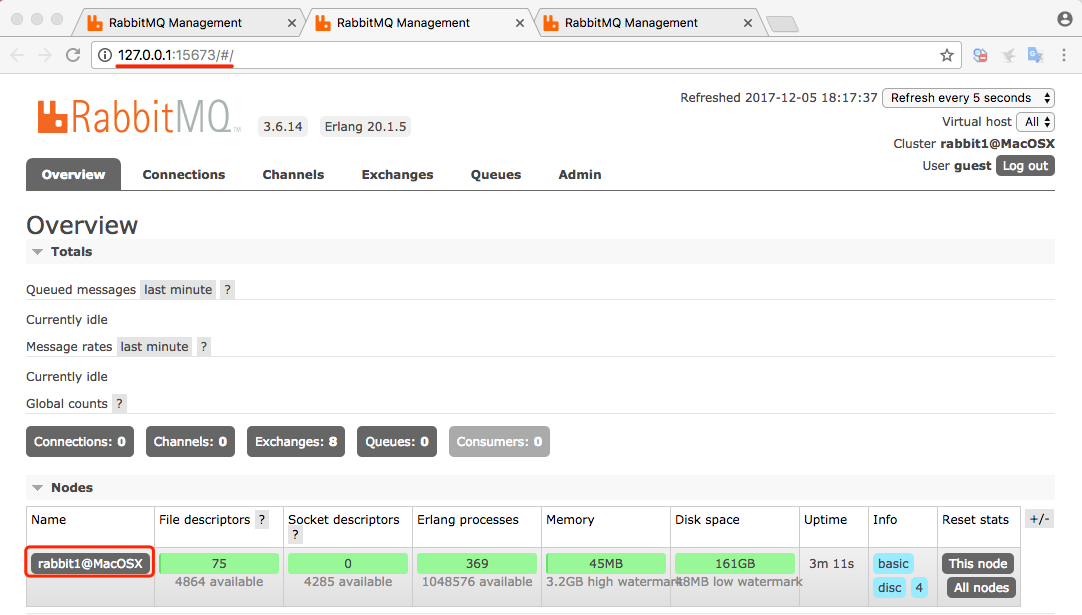Viewport: 1082px width, 615px height.
Task: Log out the guest user
Action: pos(1025,166)
